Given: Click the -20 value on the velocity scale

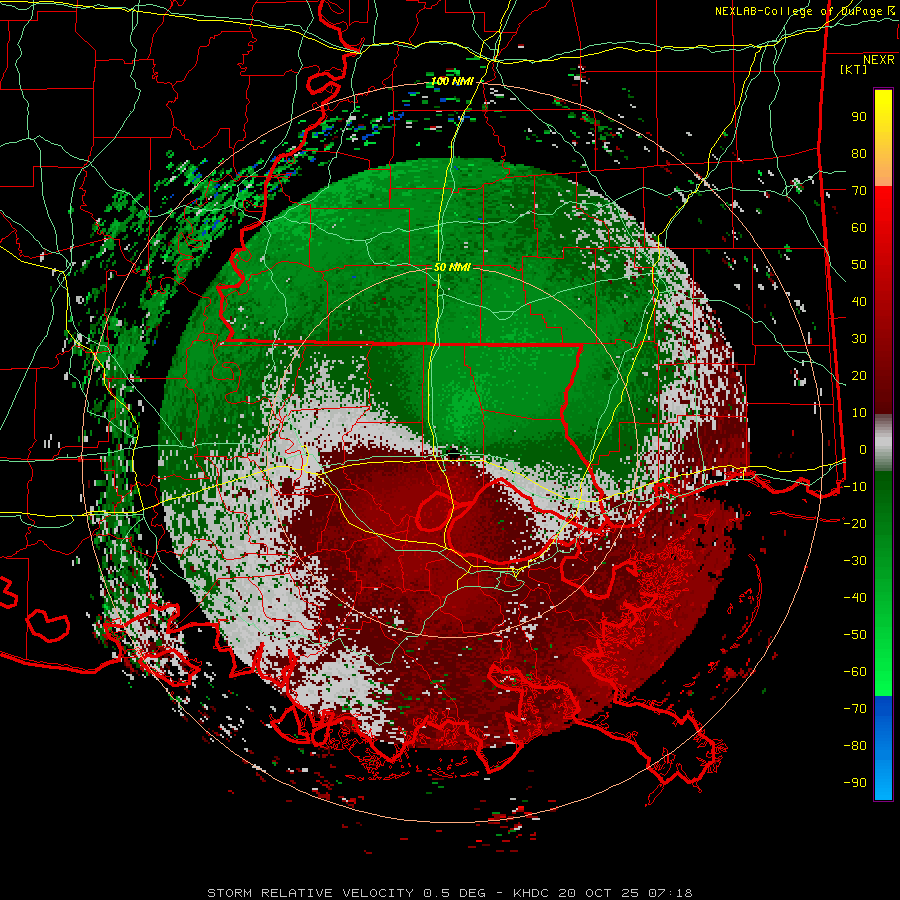Looking at the screenshot, I should (x=855, y=524).
